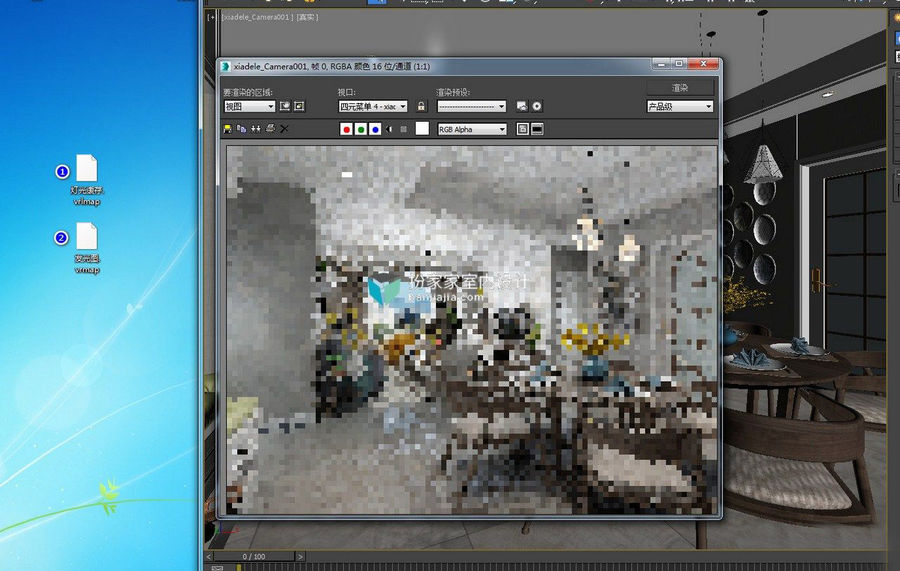Open the white color swatch
The height and width of the screenshot is (571, 900).
422,129
